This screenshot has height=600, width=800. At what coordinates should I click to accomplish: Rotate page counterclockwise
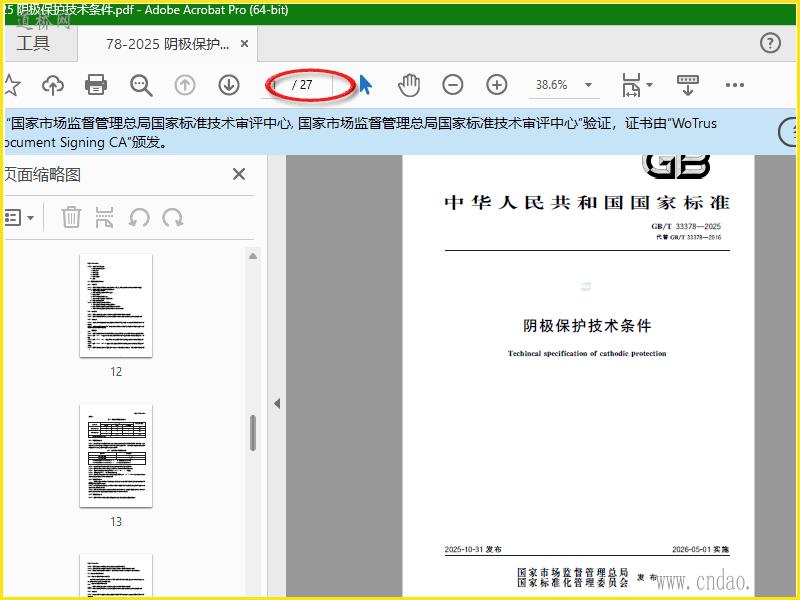point(139,217)
